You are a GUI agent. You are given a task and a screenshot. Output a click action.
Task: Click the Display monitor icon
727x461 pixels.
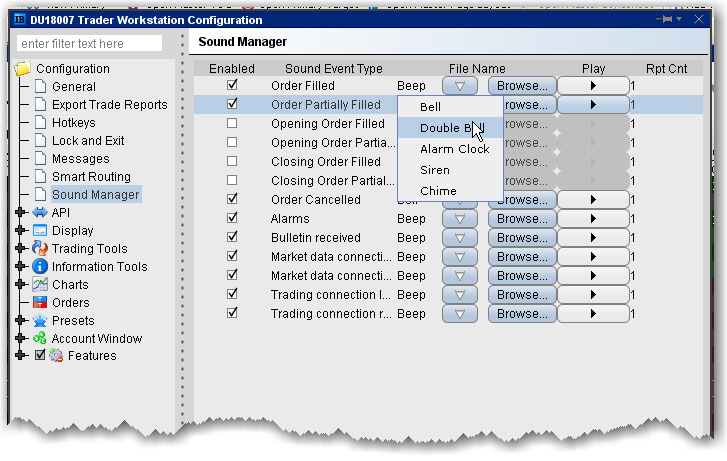coord(40,231)
